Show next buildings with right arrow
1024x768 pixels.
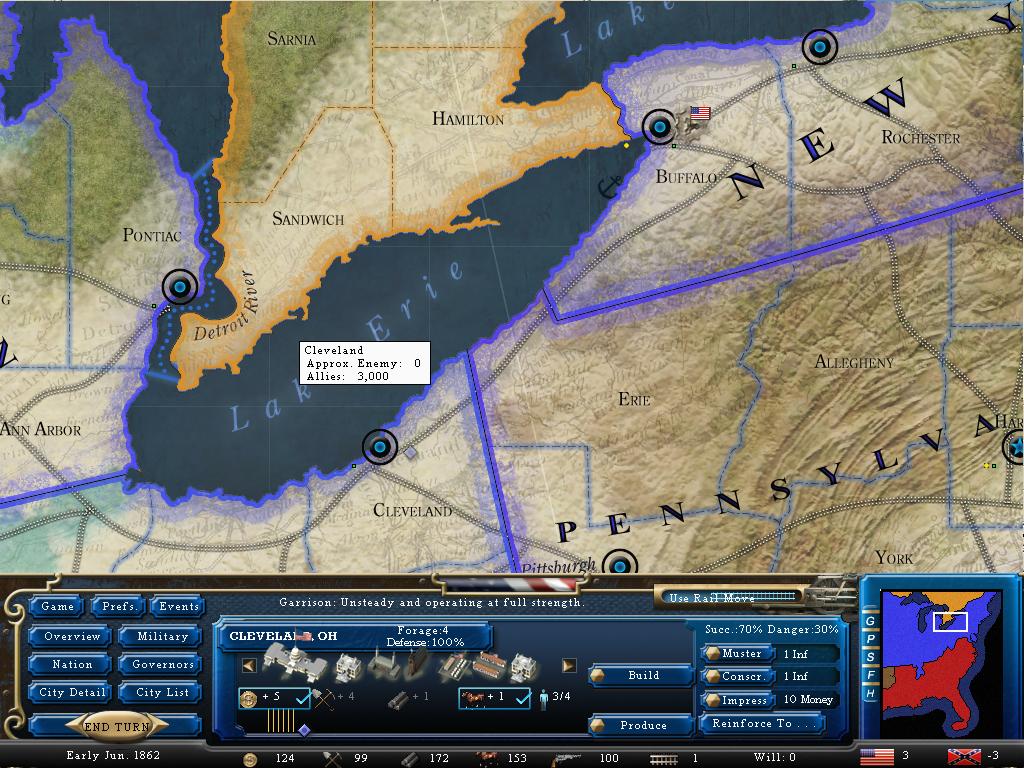[x=569, y=665]
